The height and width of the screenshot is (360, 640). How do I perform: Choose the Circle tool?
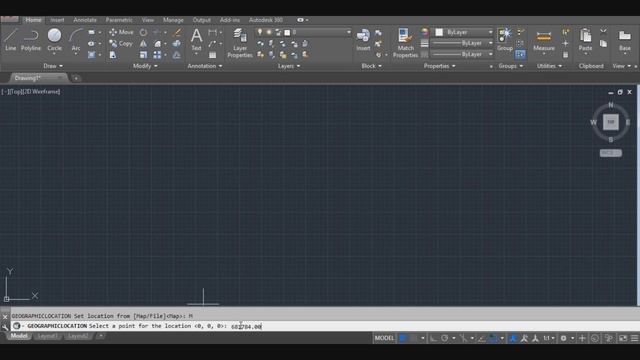(54, 40)
